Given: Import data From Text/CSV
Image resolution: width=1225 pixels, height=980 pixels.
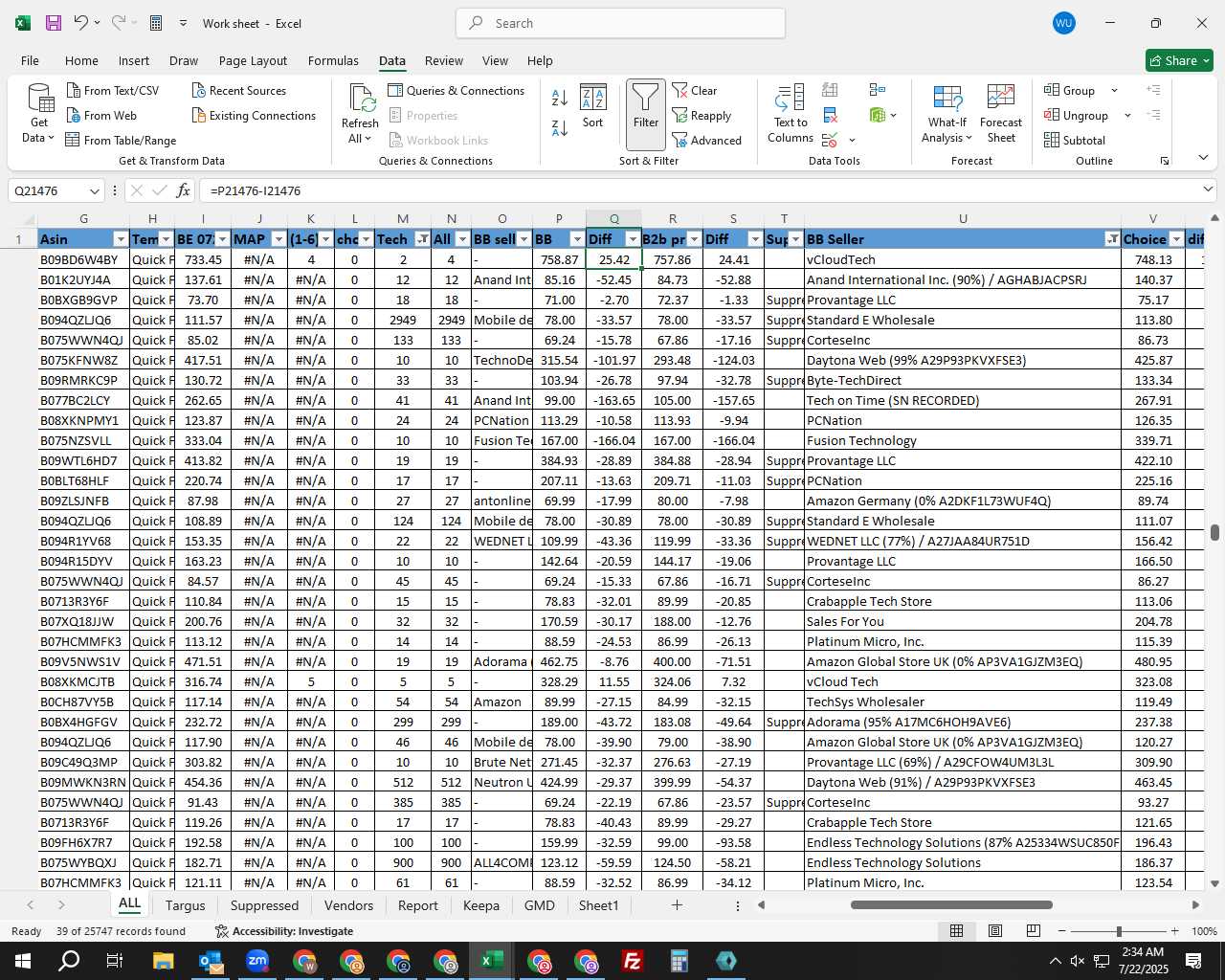Looking at the screenshot, I should click(x=113, y=90).
